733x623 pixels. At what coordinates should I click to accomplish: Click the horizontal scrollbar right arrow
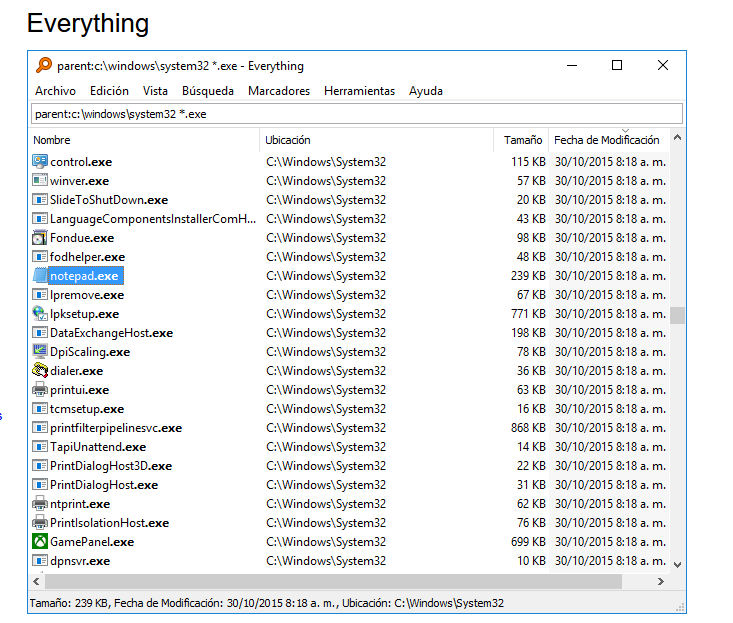pyautogui.click(x=661, y=581)
